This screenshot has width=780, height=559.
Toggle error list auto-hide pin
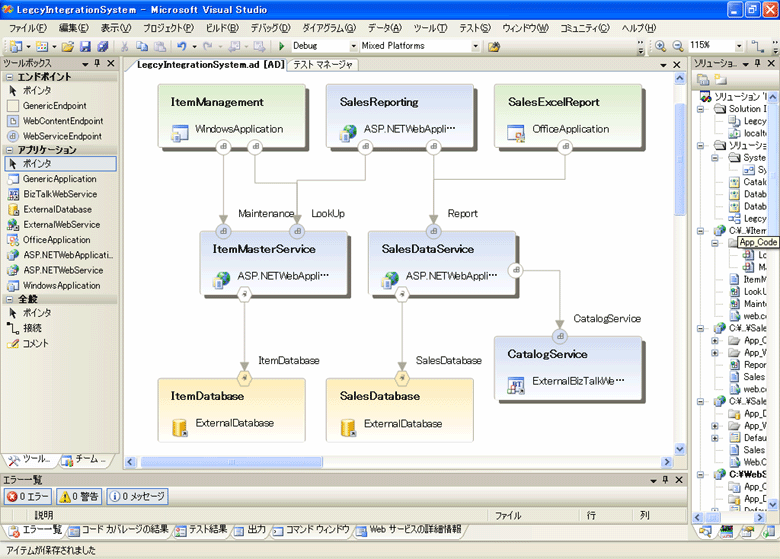[x=666, y=480]
